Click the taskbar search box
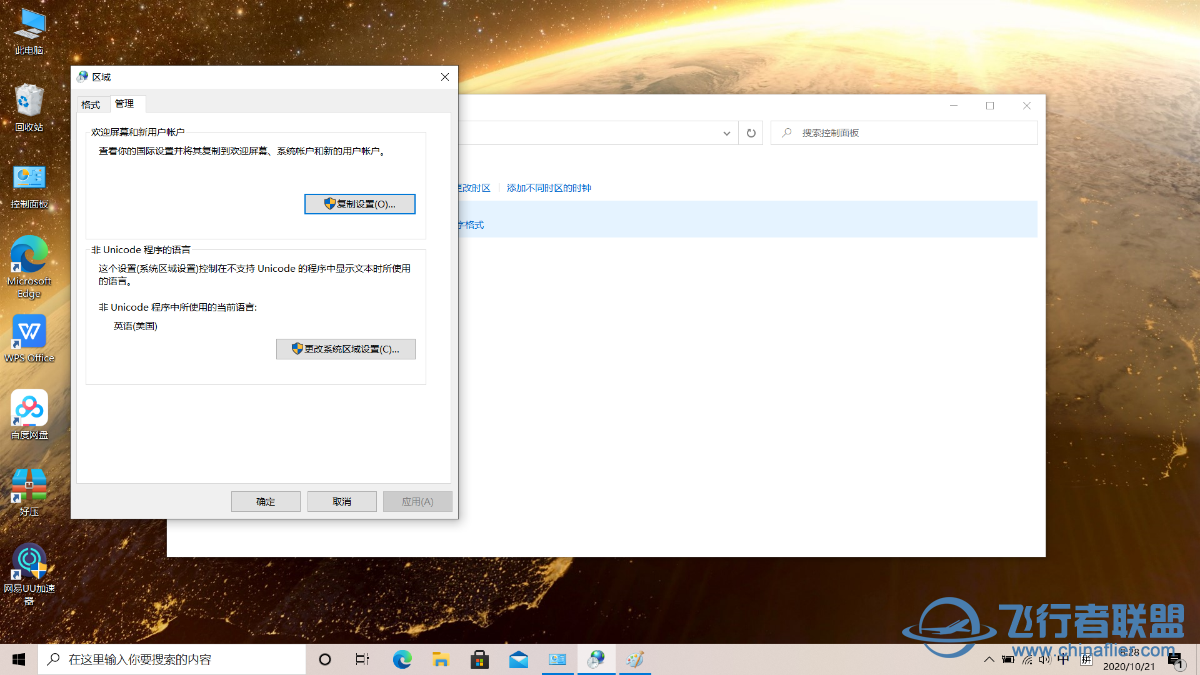Viewport: 1200px width, 675px height. 172,659
